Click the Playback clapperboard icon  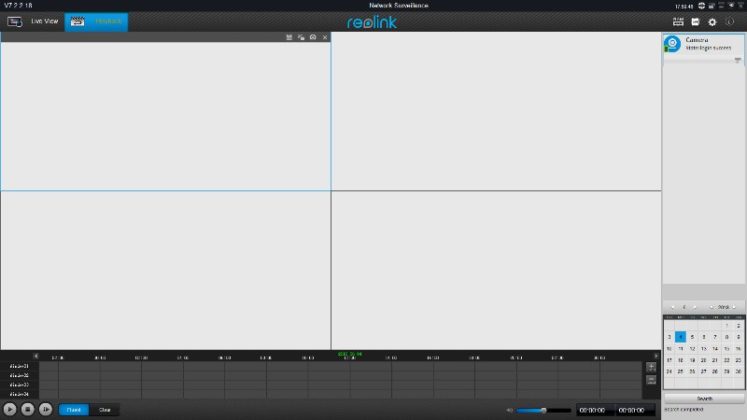[x=77, y=21]
